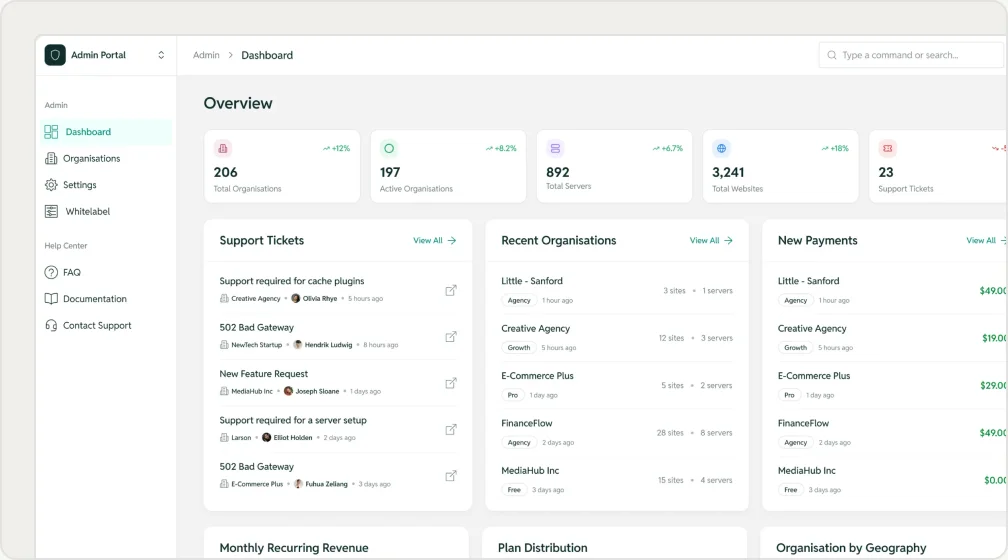Click the FAQ question mark icon
This screenshot has width=1008, height=560.
click(x=51, y=273)
